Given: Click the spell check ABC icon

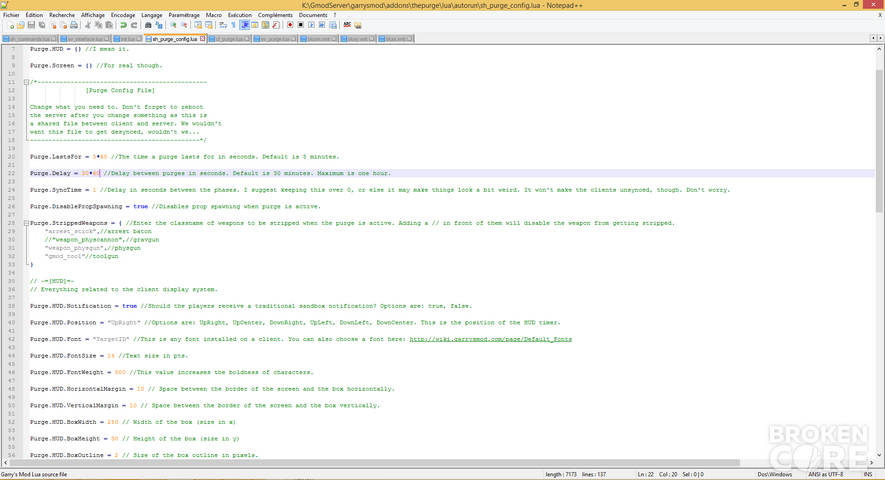Looking at the screenshot, I should (x=347, y=25).
